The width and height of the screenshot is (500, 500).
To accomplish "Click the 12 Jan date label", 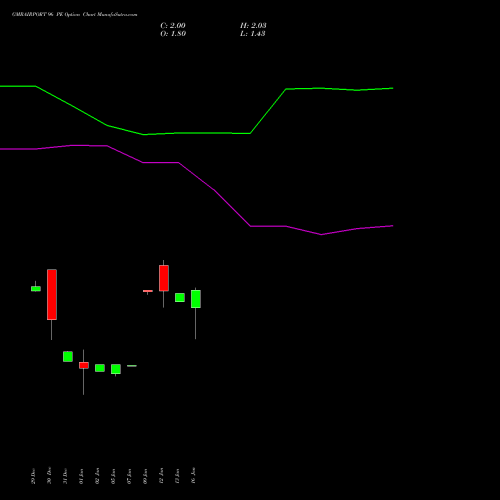I will pyautogui.click(x=161, y=476).
